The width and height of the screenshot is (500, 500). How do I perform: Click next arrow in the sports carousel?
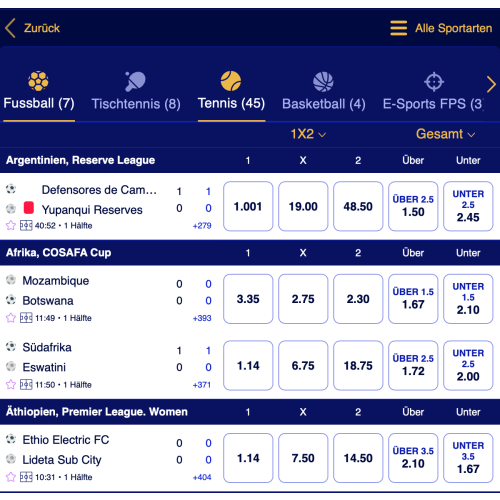coord(491,84)
